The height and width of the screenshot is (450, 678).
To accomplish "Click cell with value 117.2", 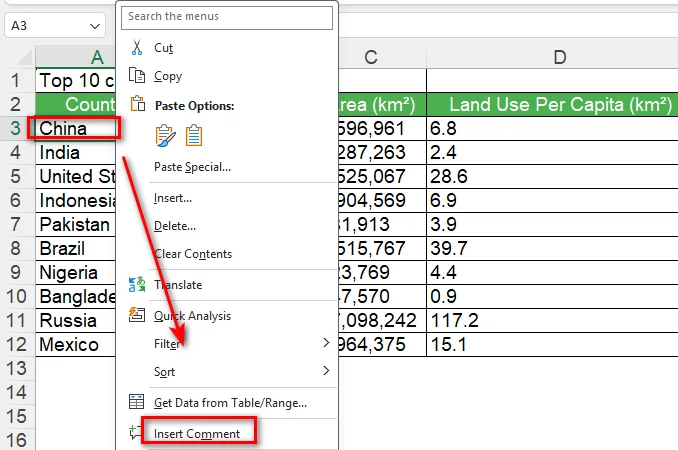I will 552,320.
